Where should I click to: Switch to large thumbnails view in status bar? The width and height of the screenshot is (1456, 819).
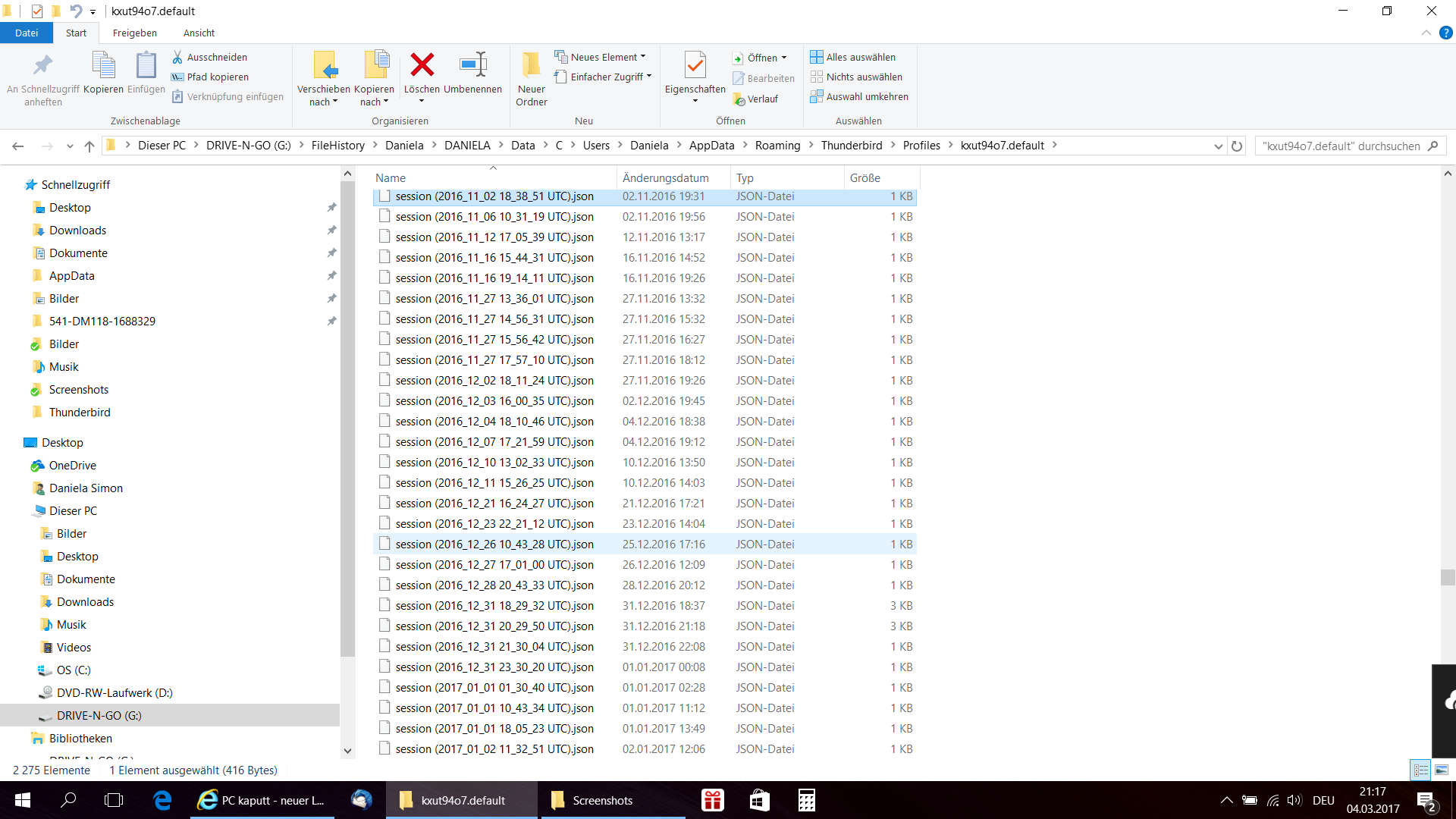(1442, 770)
